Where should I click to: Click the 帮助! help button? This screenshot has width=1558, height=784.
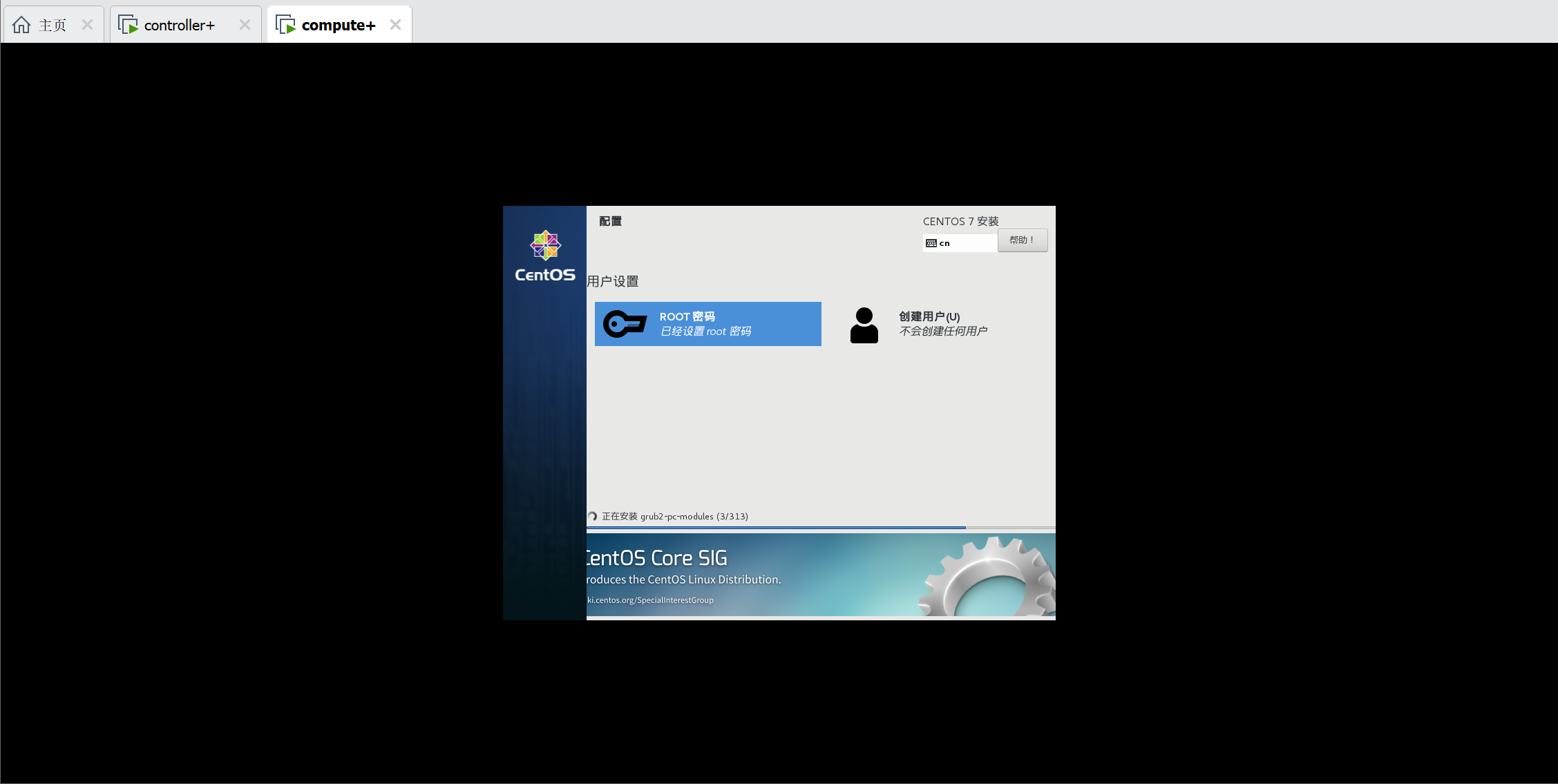pos(1023,240)
